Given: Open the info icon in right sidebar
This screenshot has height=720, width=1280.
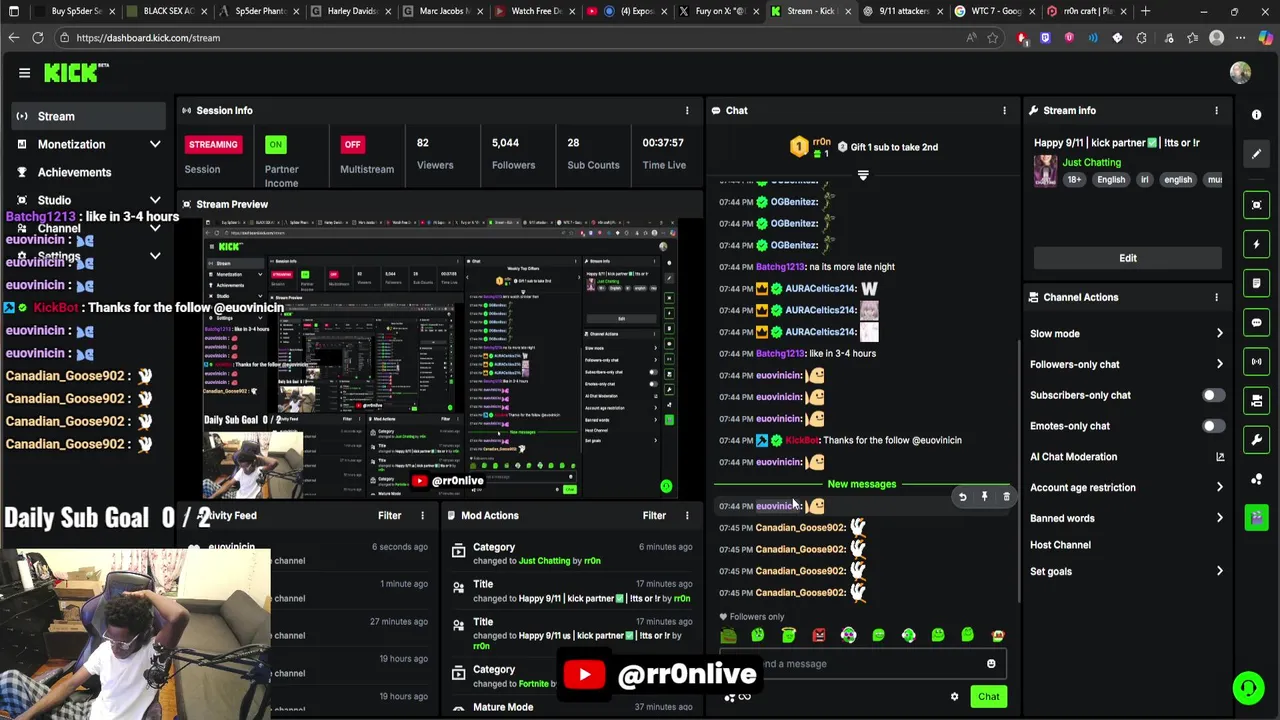Looking at the screenshot, I should (x=1257, y=115).
